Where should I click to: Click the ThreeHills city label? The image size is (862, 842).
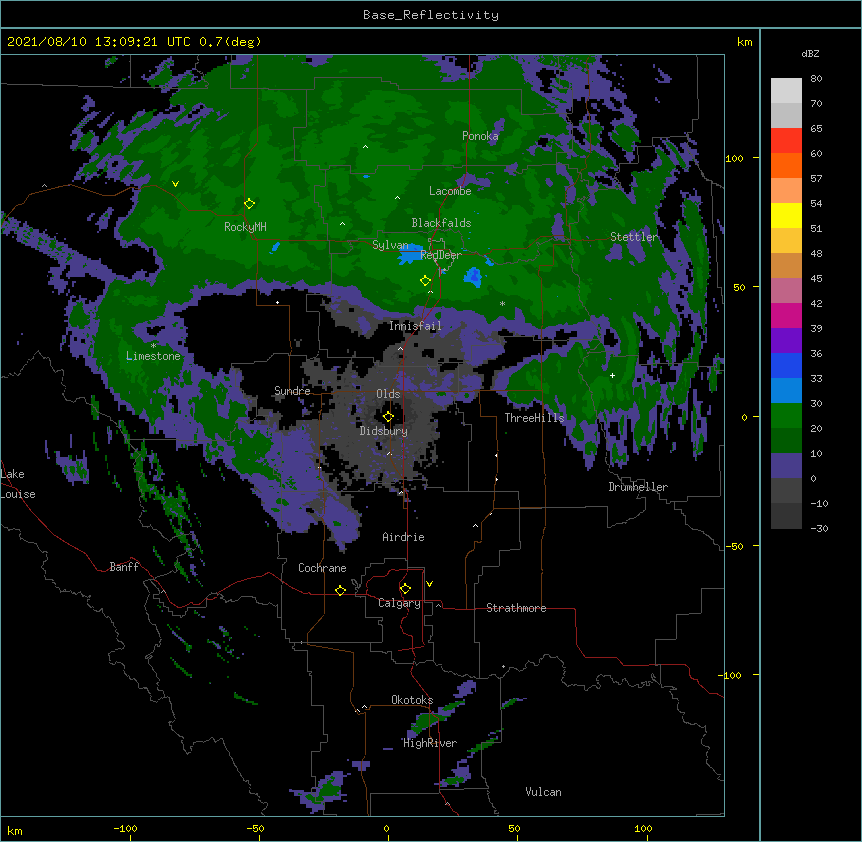[534, 418]
